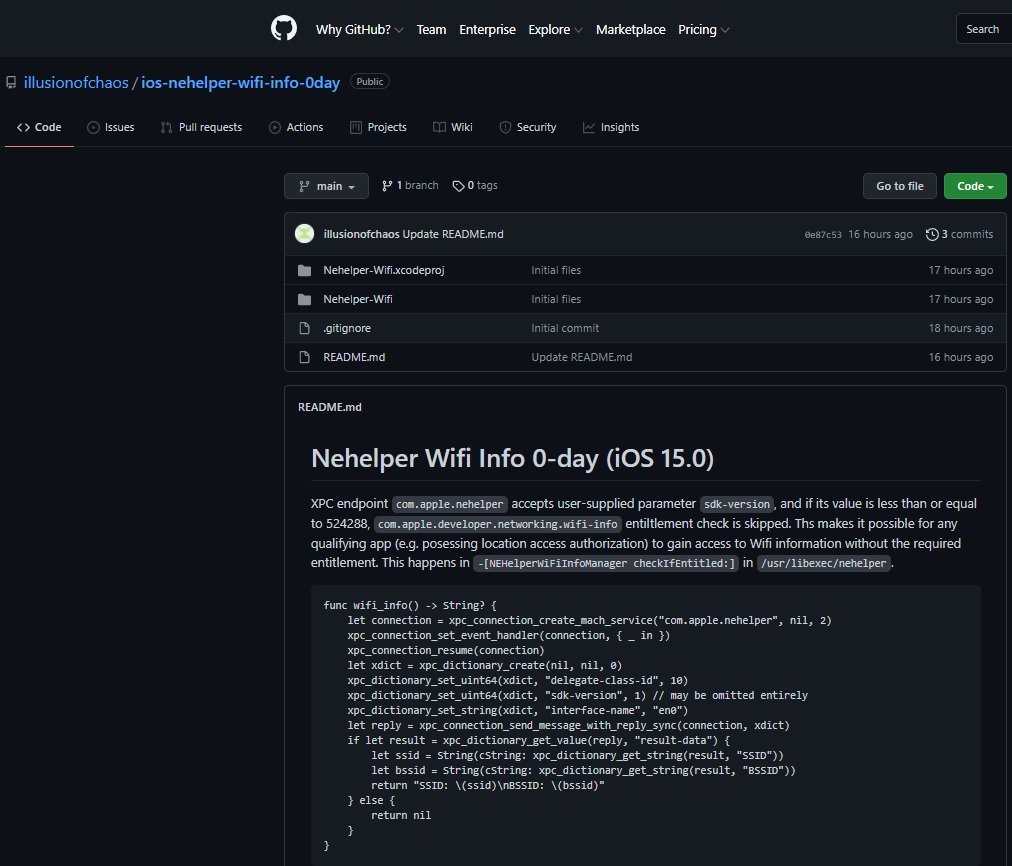Click the Nehelper-Wifi folder icon

[x=305, y=299]
